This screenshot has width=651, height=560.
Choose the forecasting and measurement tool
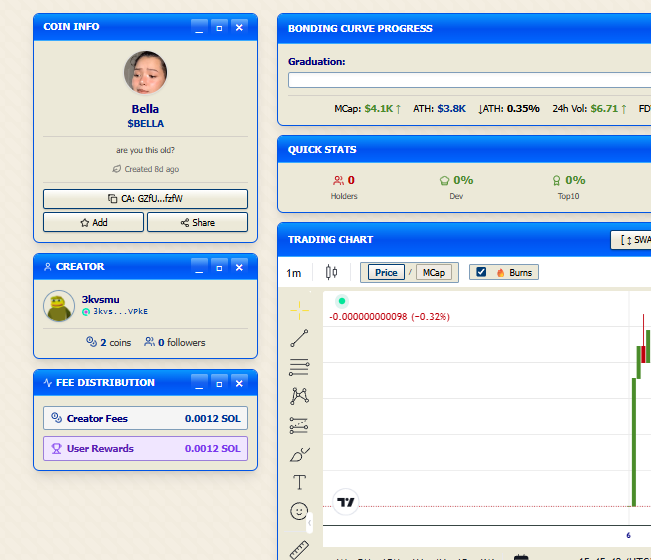coord(299,425)
